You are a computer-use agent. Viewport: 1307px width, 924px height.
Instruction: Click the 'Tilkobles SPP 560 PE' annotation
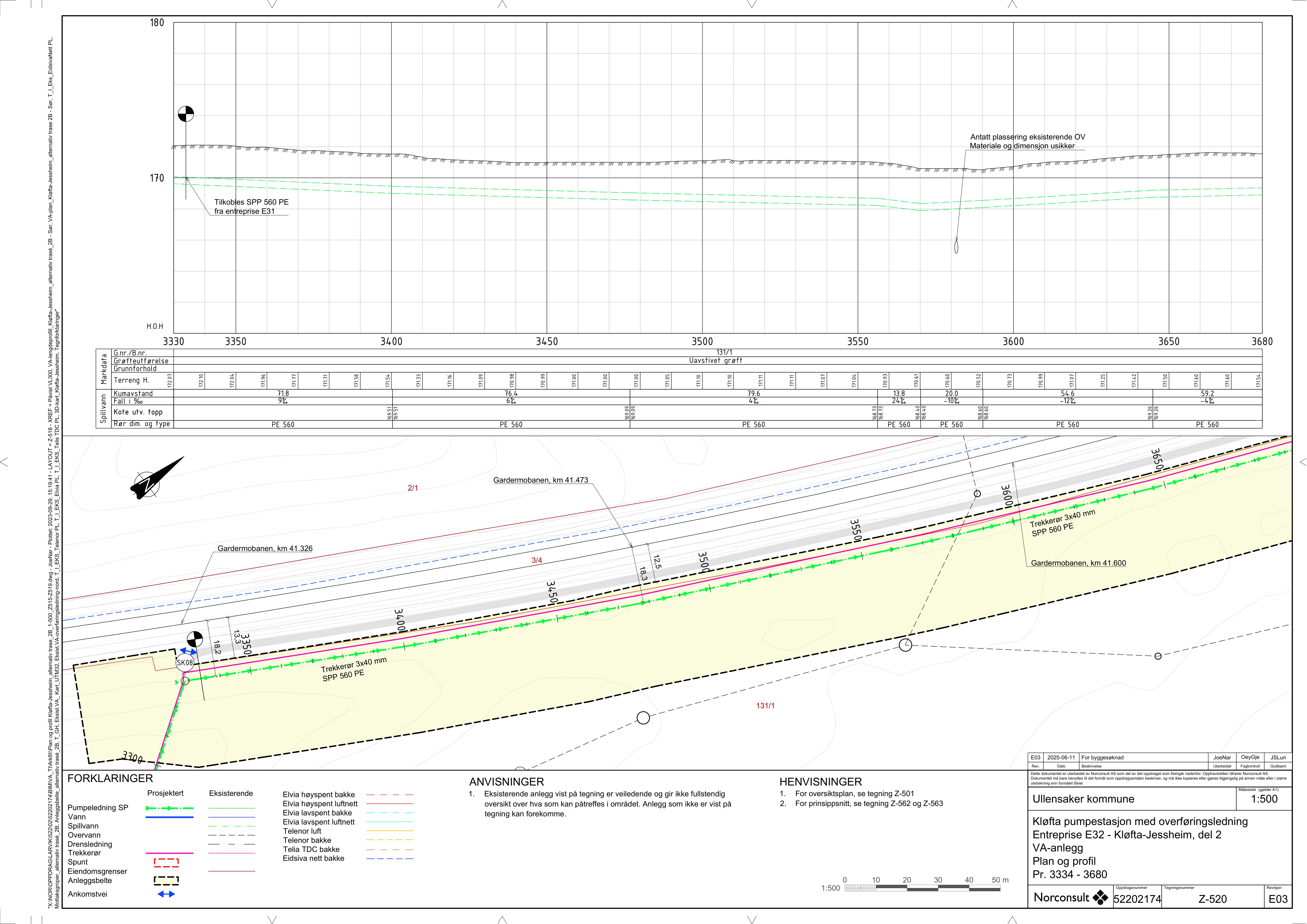click(x=252, y=202)
